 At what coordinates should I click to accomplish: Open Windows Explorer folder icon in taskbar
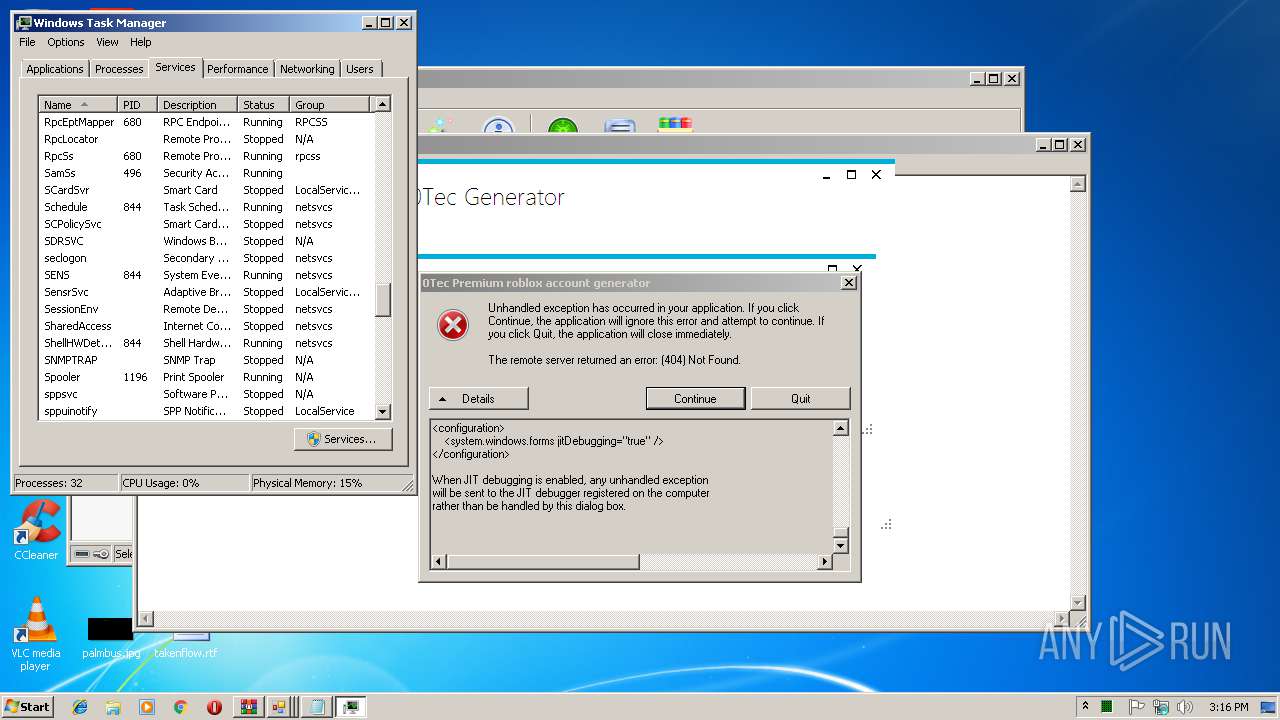coord(113,706)
